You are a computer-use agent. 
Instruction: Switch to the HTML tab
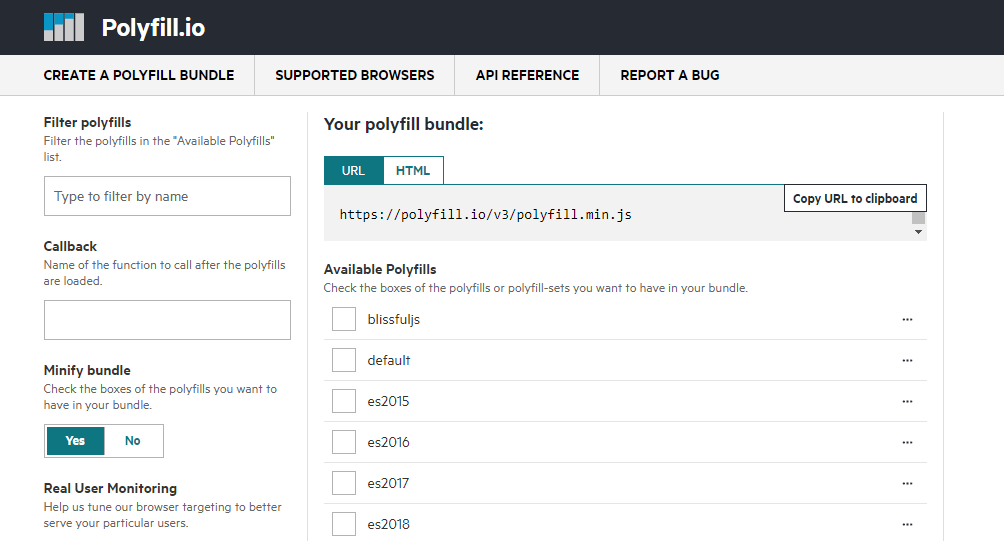click(x=413, y=170)
